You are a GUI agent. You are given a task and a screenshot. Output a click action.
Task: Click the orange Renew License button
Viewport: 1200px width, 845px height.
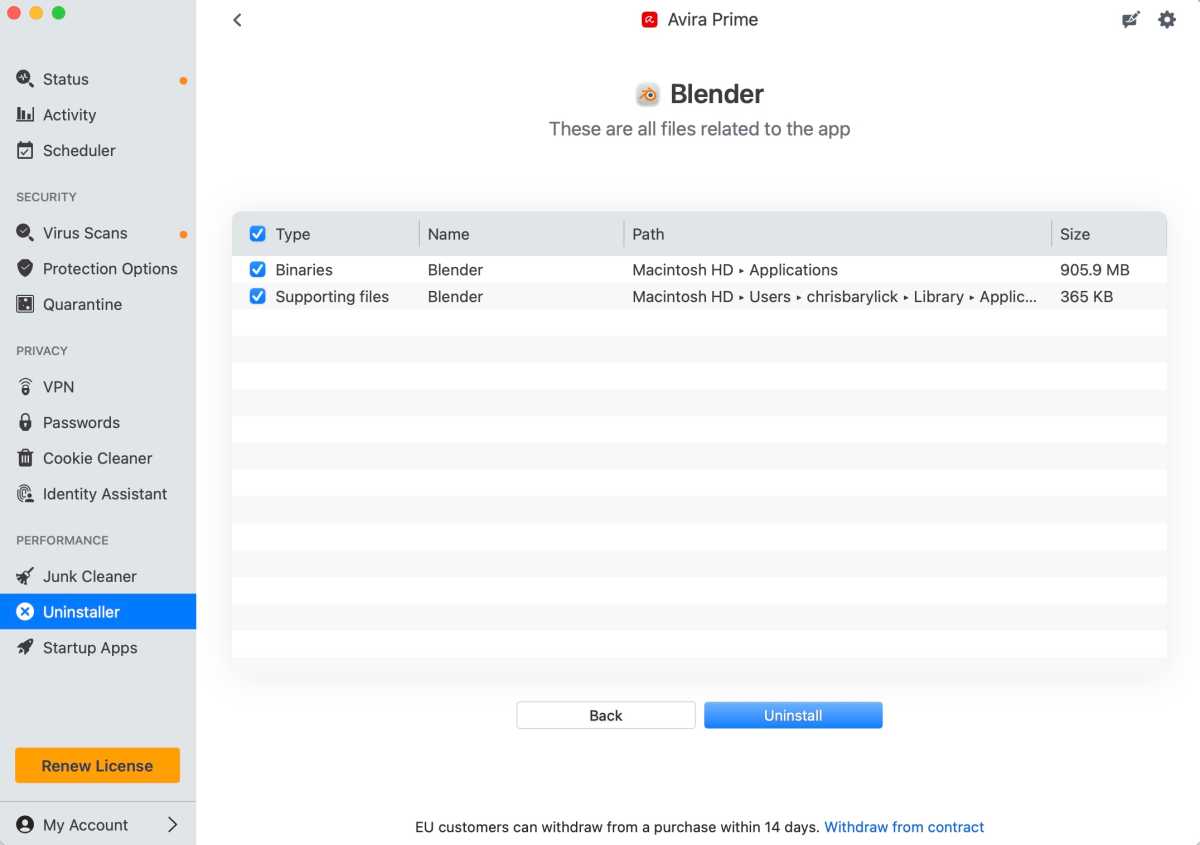97,766
